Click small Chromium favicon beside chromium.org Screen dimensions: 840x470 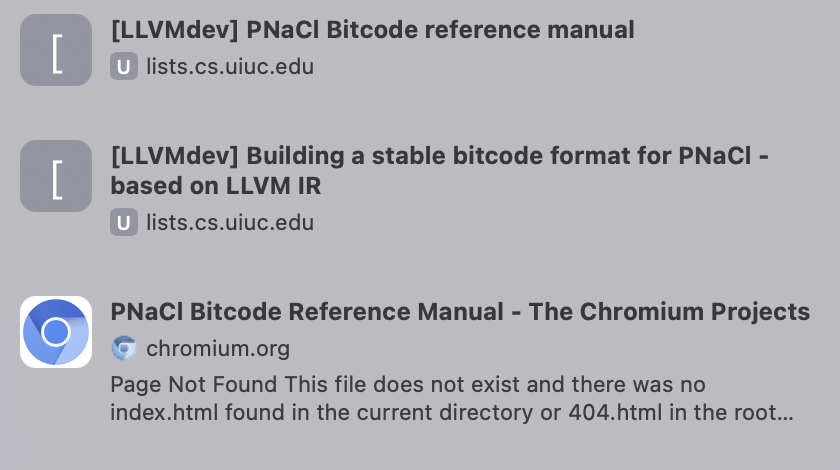(123, 349)
